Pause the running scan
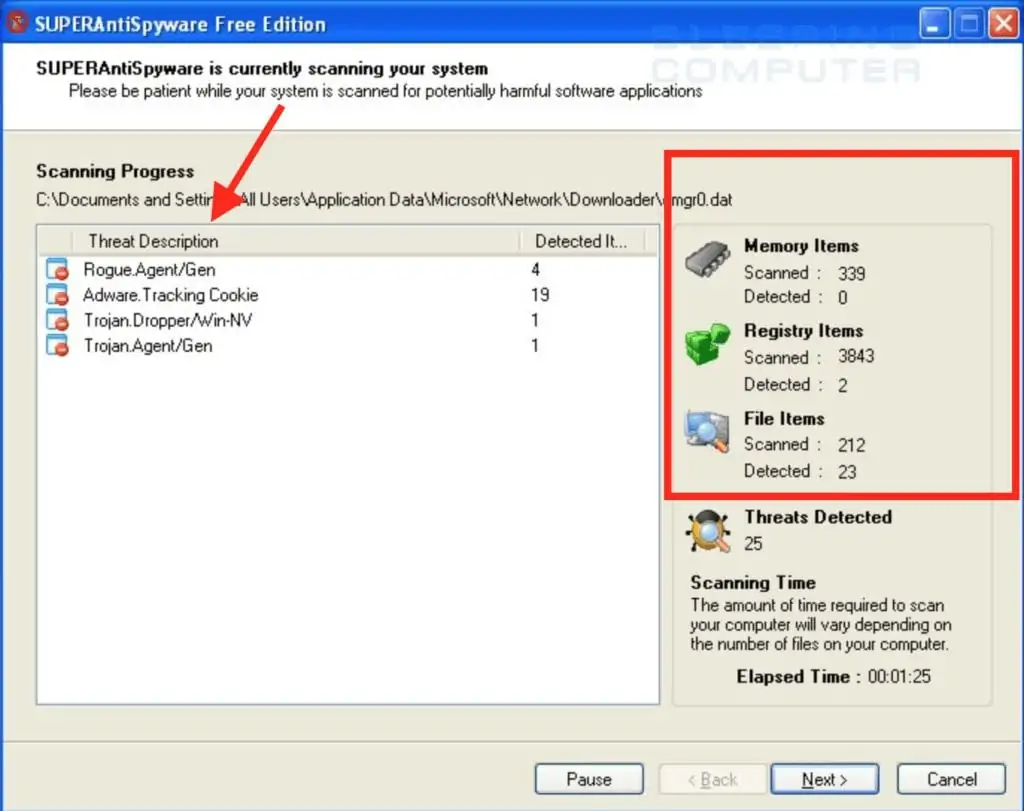This screenshot has height=811, width=1024. 589,779
